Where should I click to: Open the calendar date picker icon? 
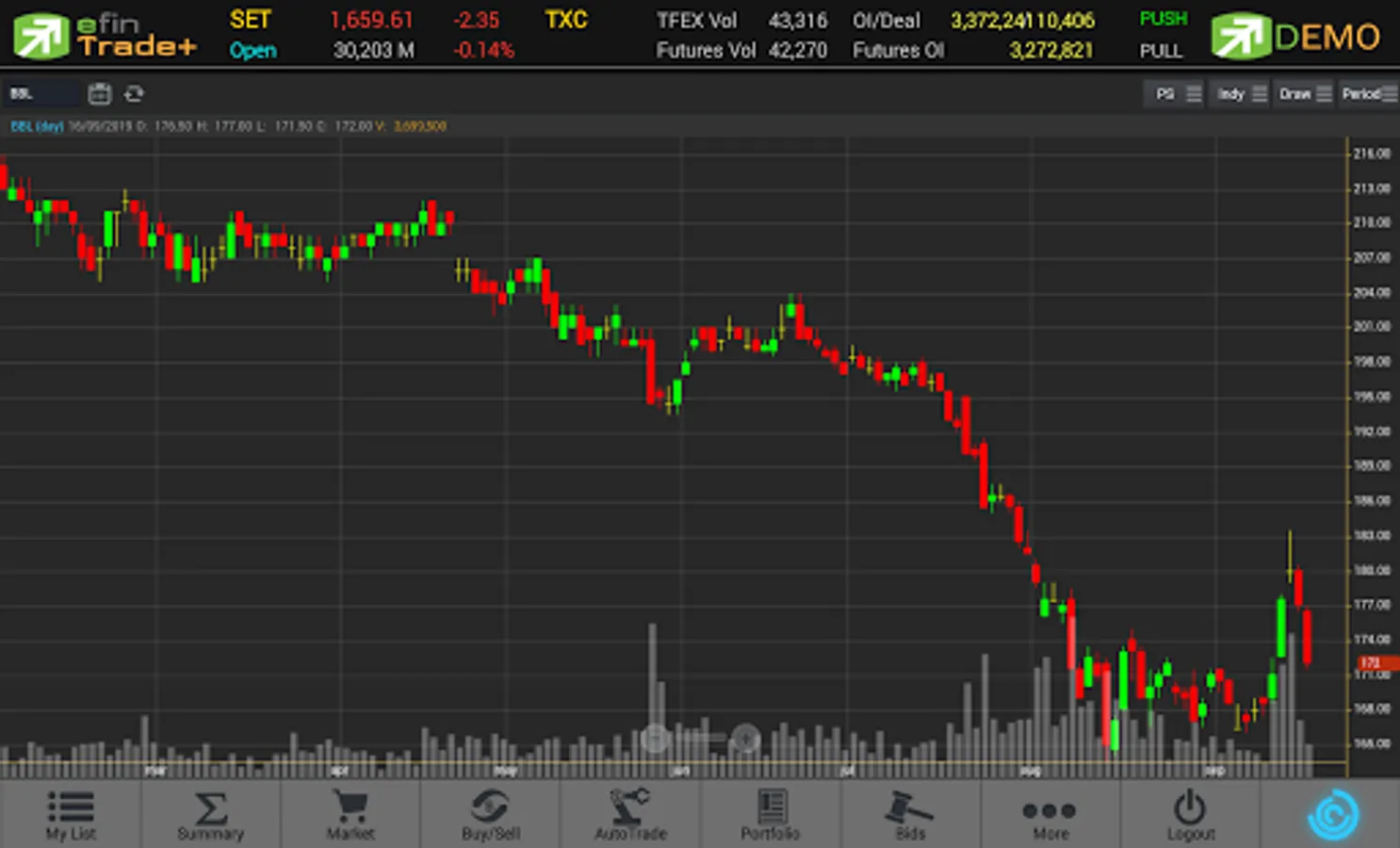coord(100,93)
